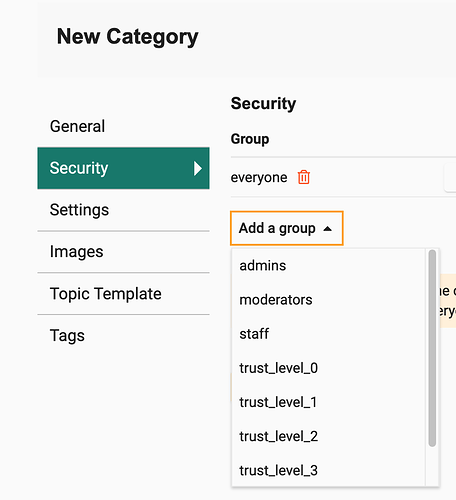456x500 pixels.
Task: Choose admins from the group list
Action: click(328, 266)
